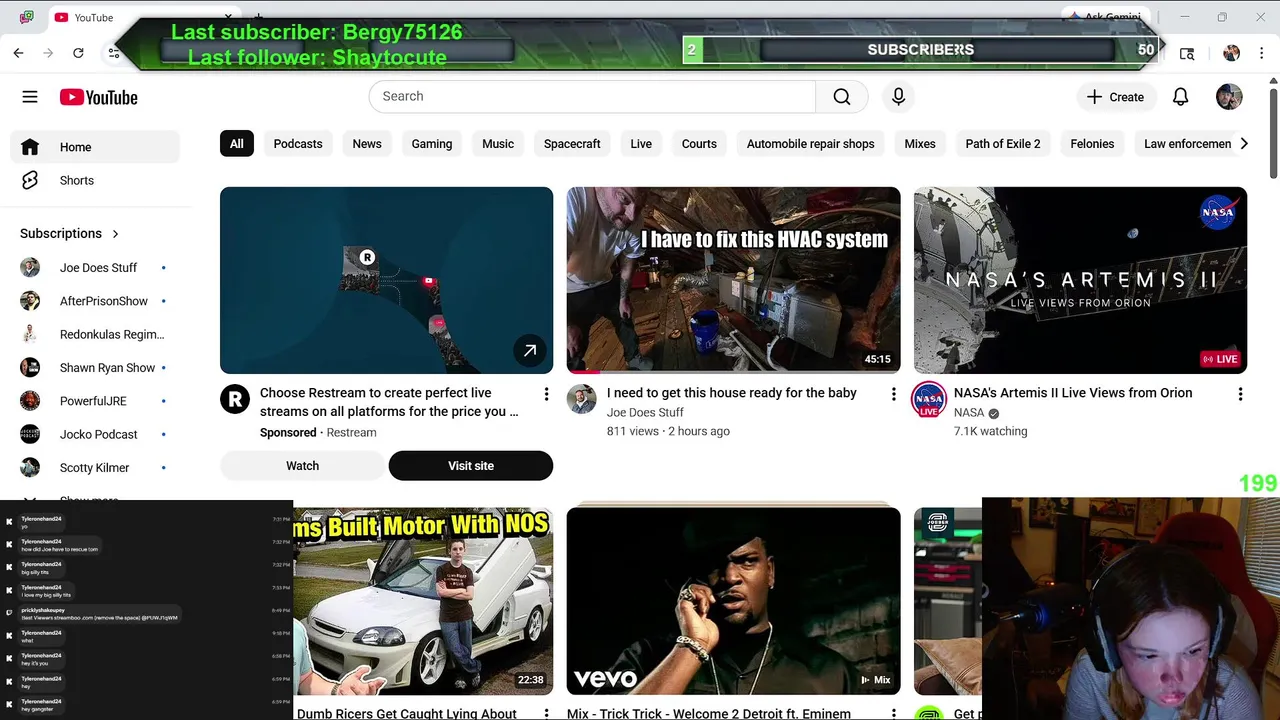Screen dimensions: 1280x720
Task: Start voice search with microphone icon
Action: tap(898, 96)
